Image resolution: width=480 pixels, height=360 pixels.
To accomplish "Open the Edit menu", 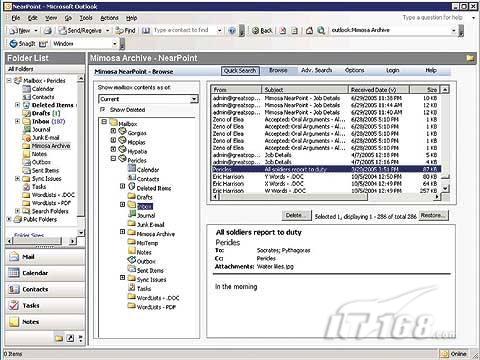I will [32, 18].
